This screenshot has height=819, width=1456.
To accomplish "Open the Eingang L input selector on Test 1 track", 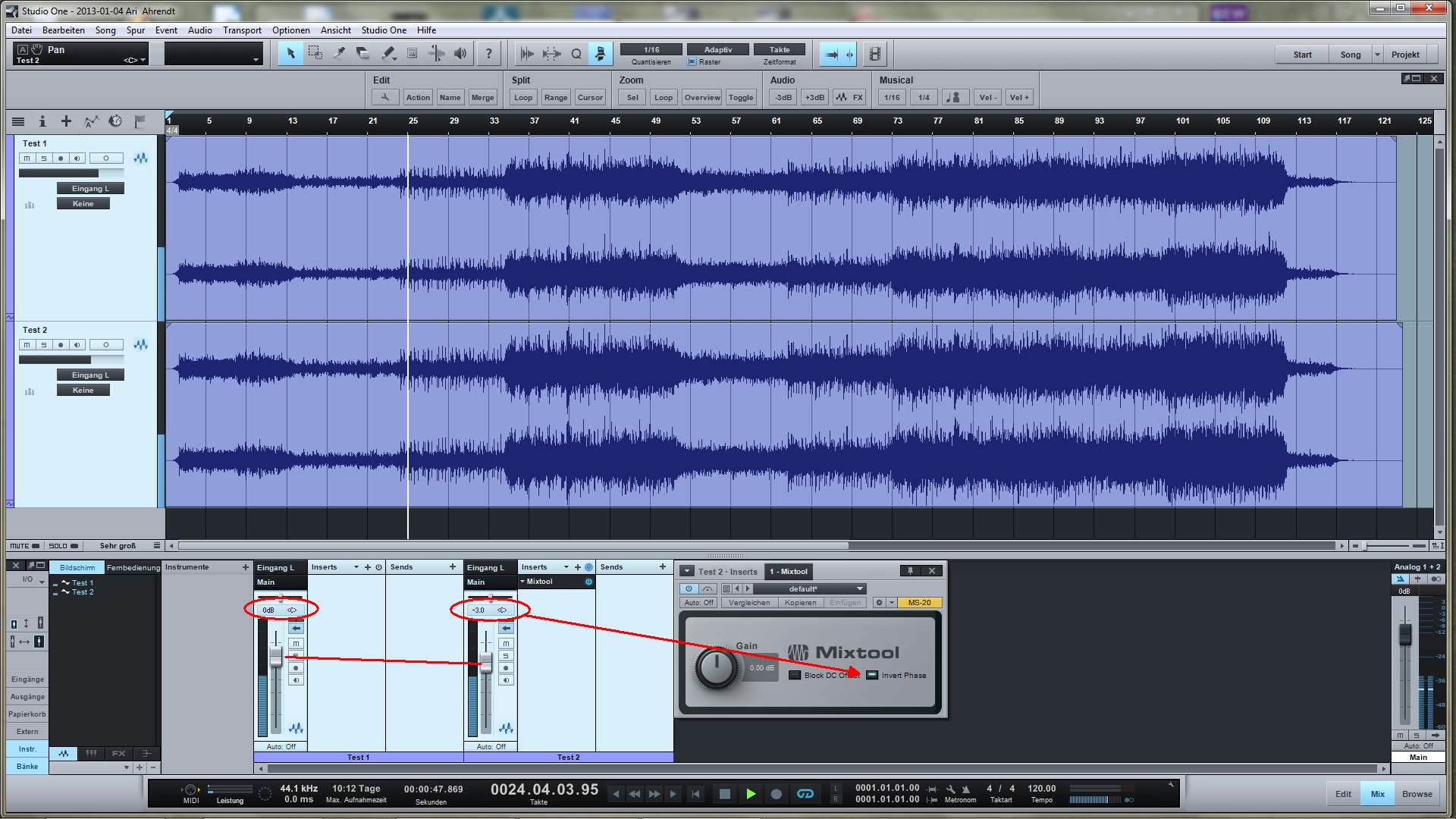I will coord(90,188).
